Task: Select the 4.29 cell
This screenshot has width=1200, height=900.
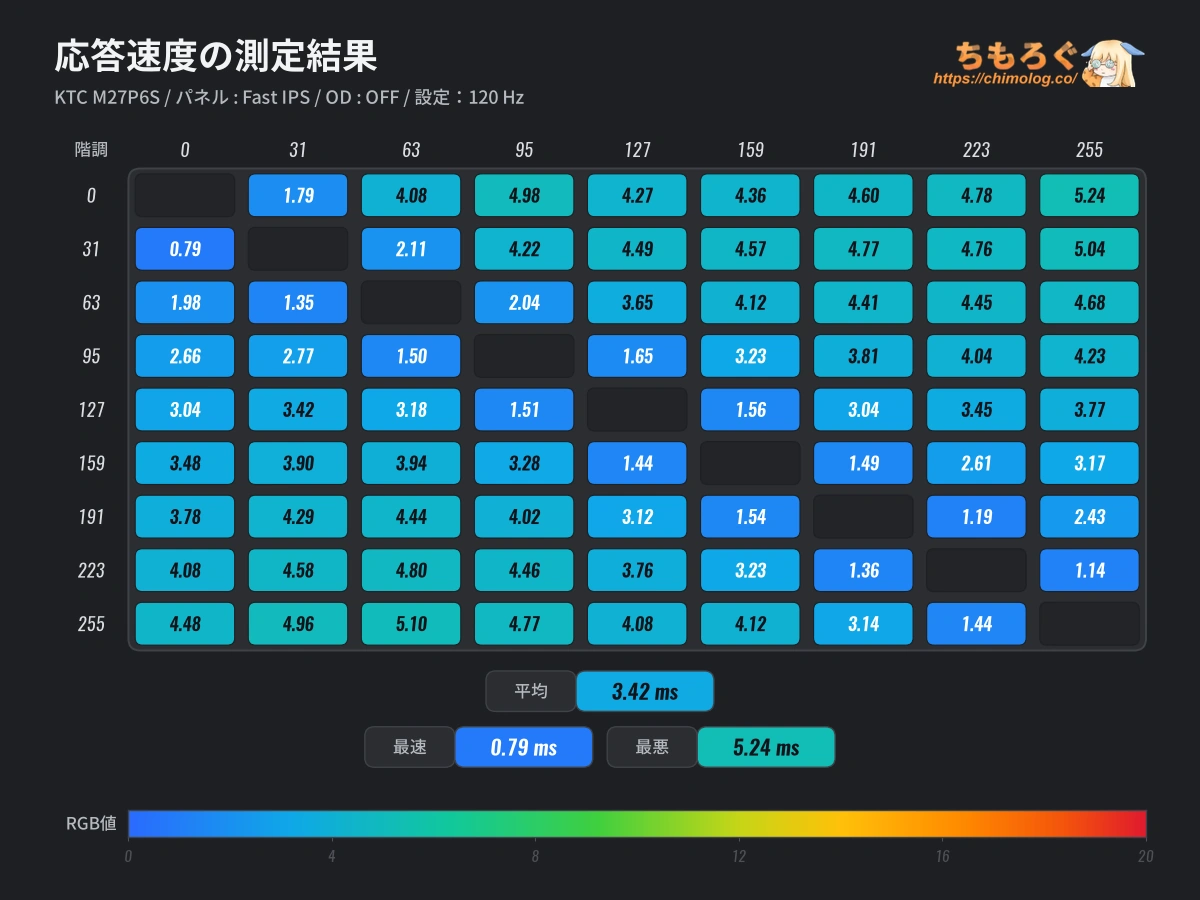Action: 298,517
